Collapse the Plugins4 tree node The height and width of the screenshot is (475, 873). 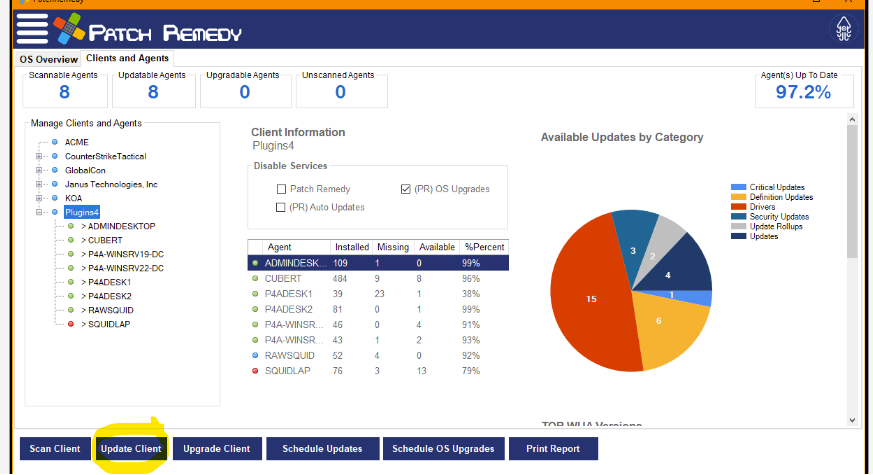pyautogui.click(x=39, y=212)
